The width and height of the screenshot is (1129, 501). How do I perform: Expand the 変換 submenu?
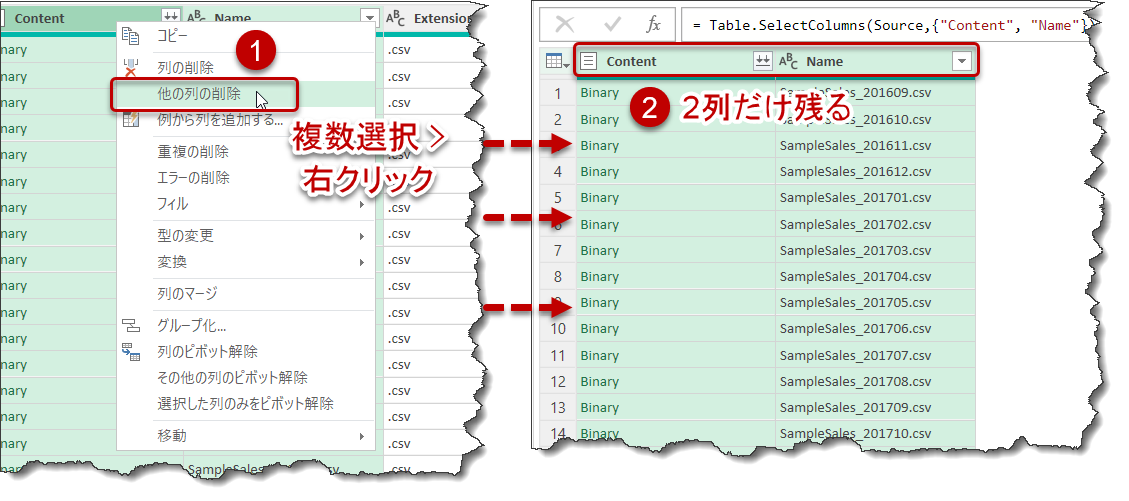(x=246, y=263)
